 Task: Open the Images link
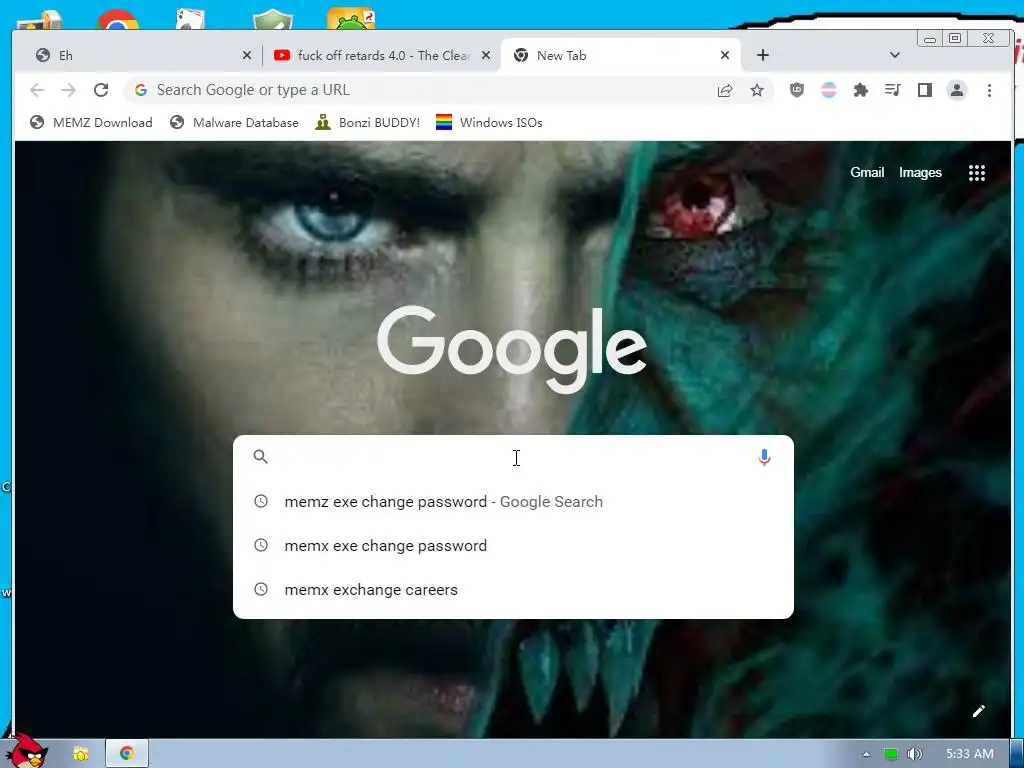(x=920, y=172)
